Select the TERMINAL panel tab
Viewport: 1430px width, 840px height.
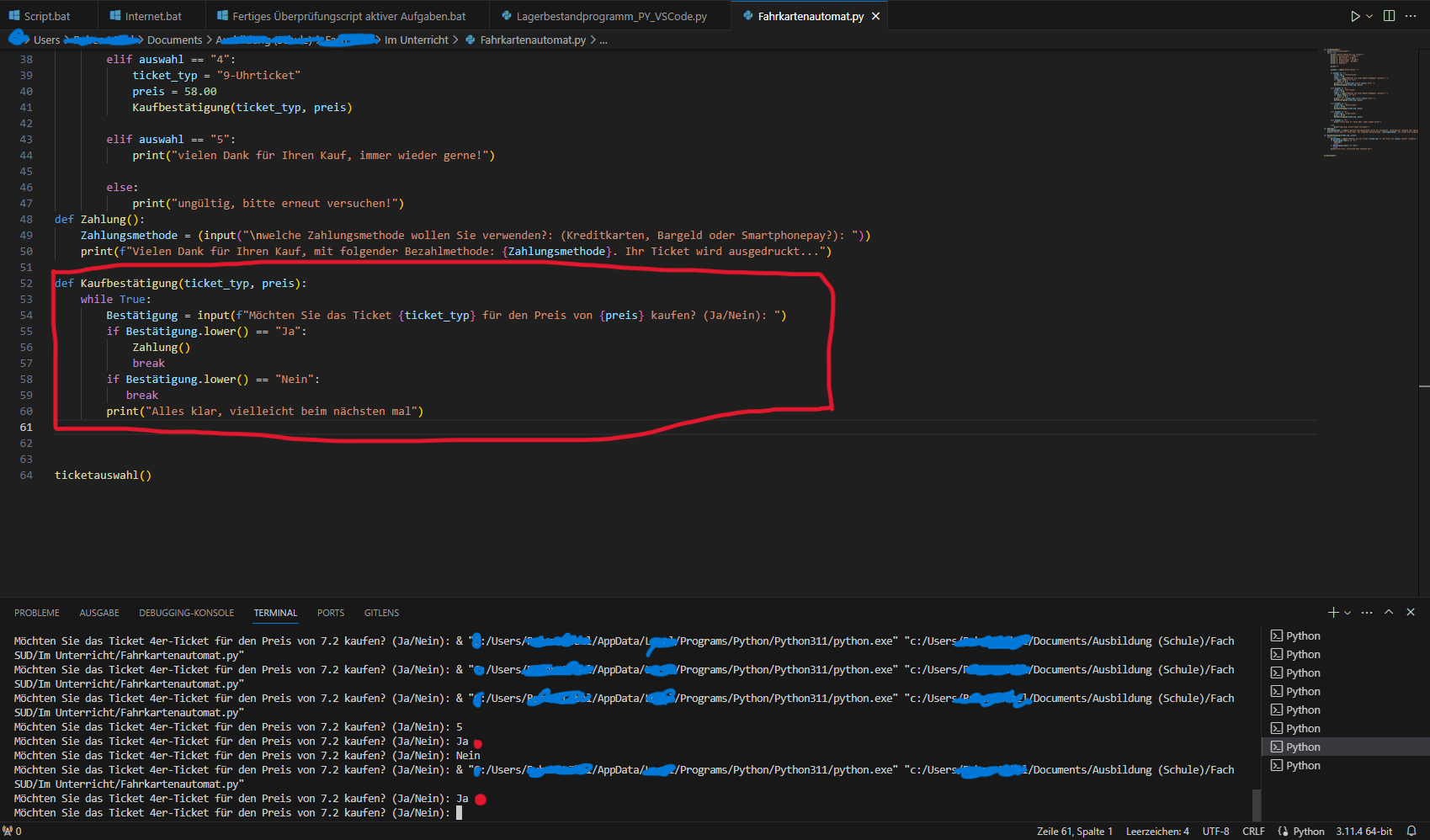pos(276,613)
